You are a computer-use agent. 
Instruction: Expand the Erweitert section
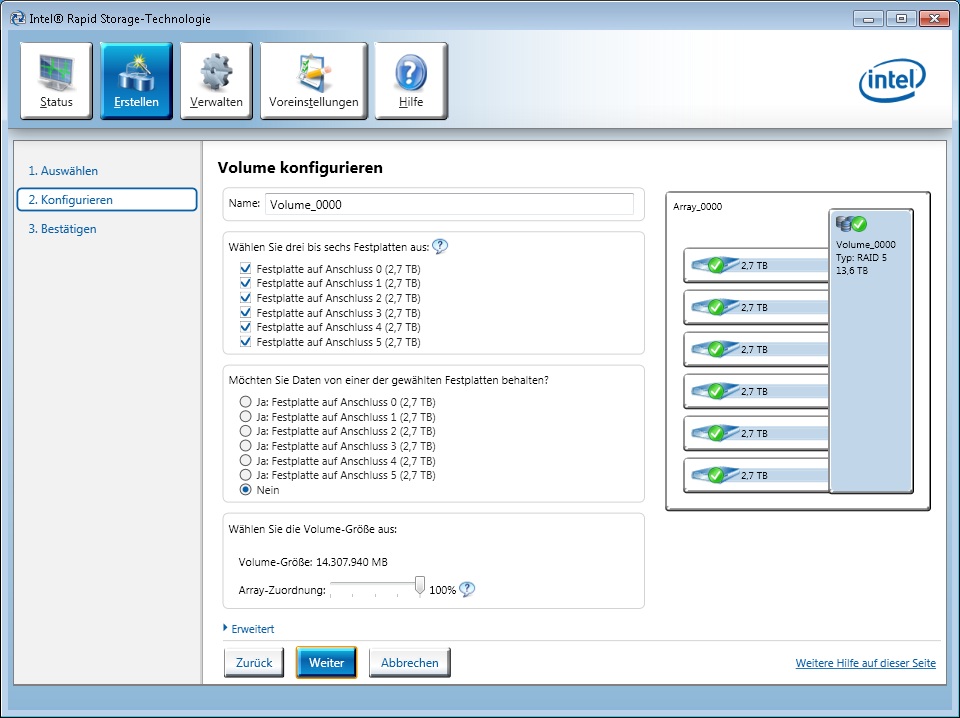249,629
